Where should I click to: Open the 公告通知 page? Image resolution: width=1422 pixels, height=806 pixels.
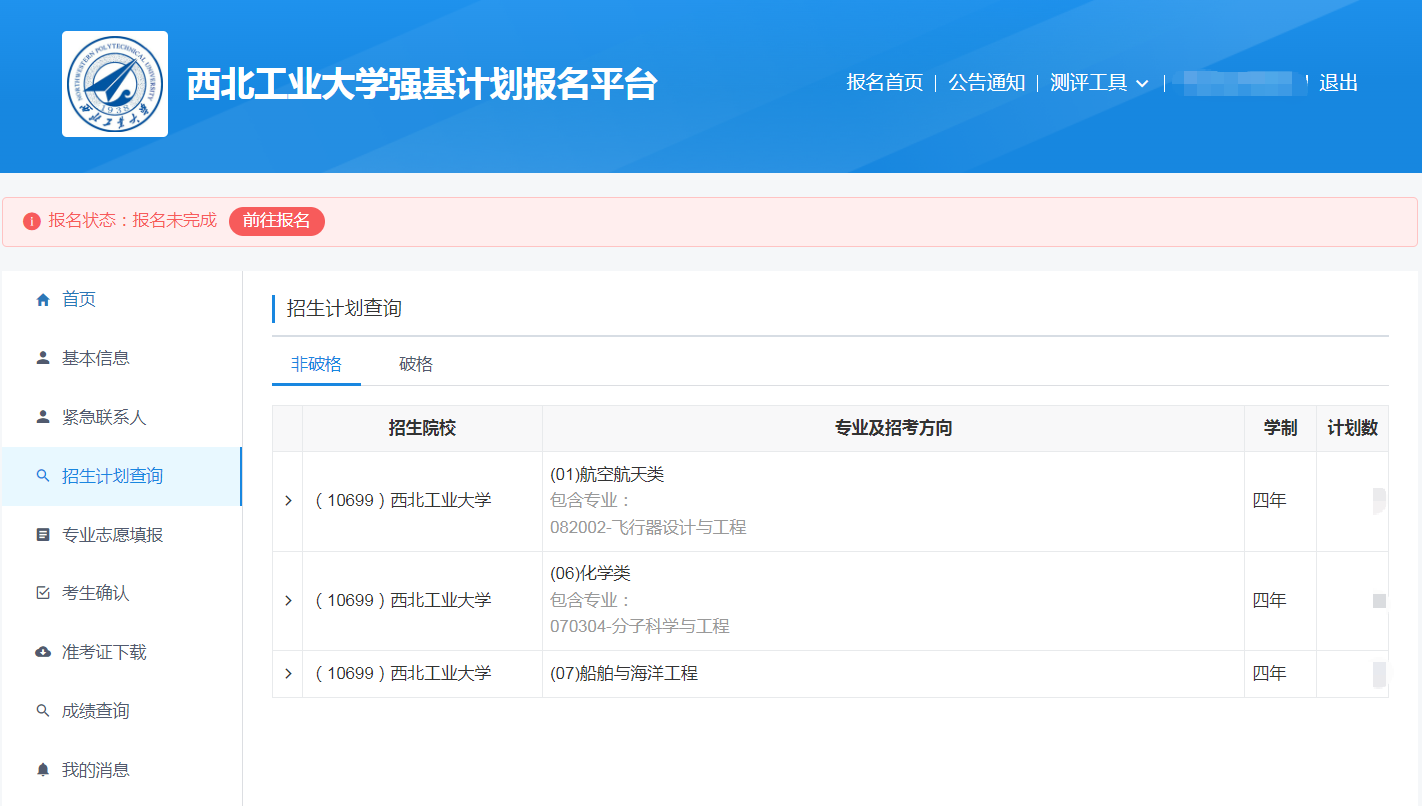(x=986, y=83)
